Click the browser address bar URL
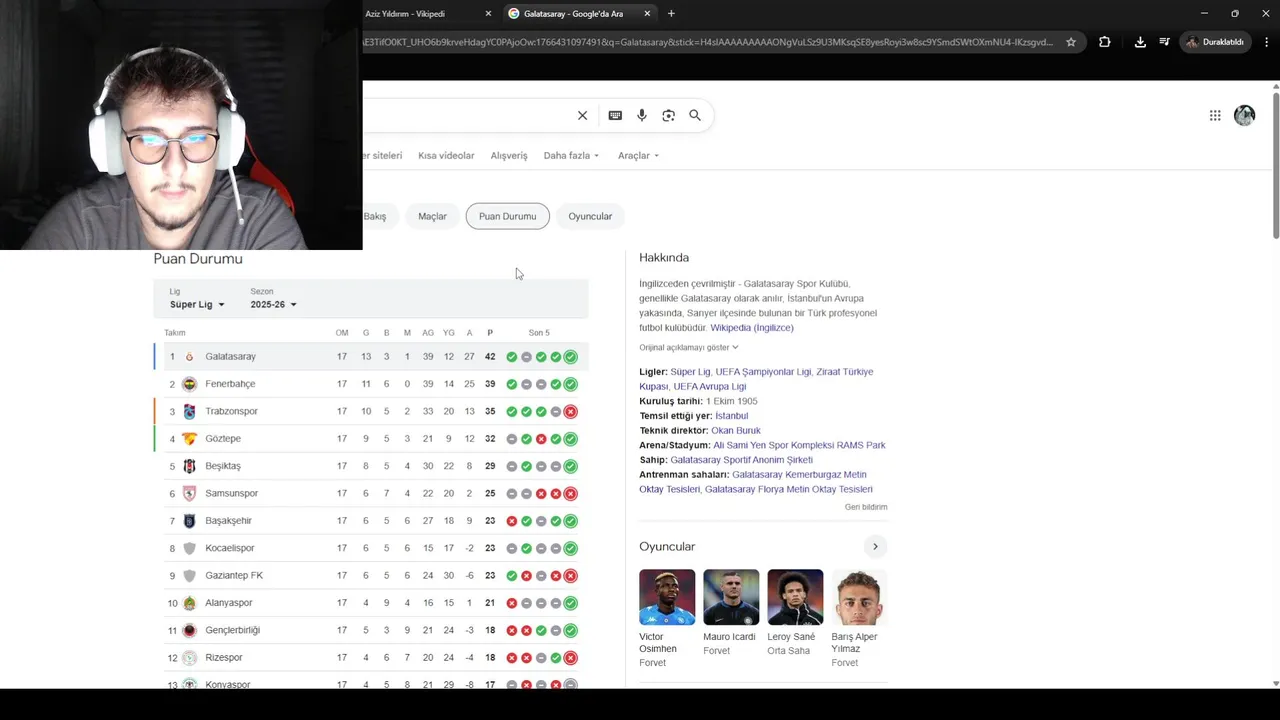Image resolution: width=1280 pixels, height=720 pixels. [707, 42]
